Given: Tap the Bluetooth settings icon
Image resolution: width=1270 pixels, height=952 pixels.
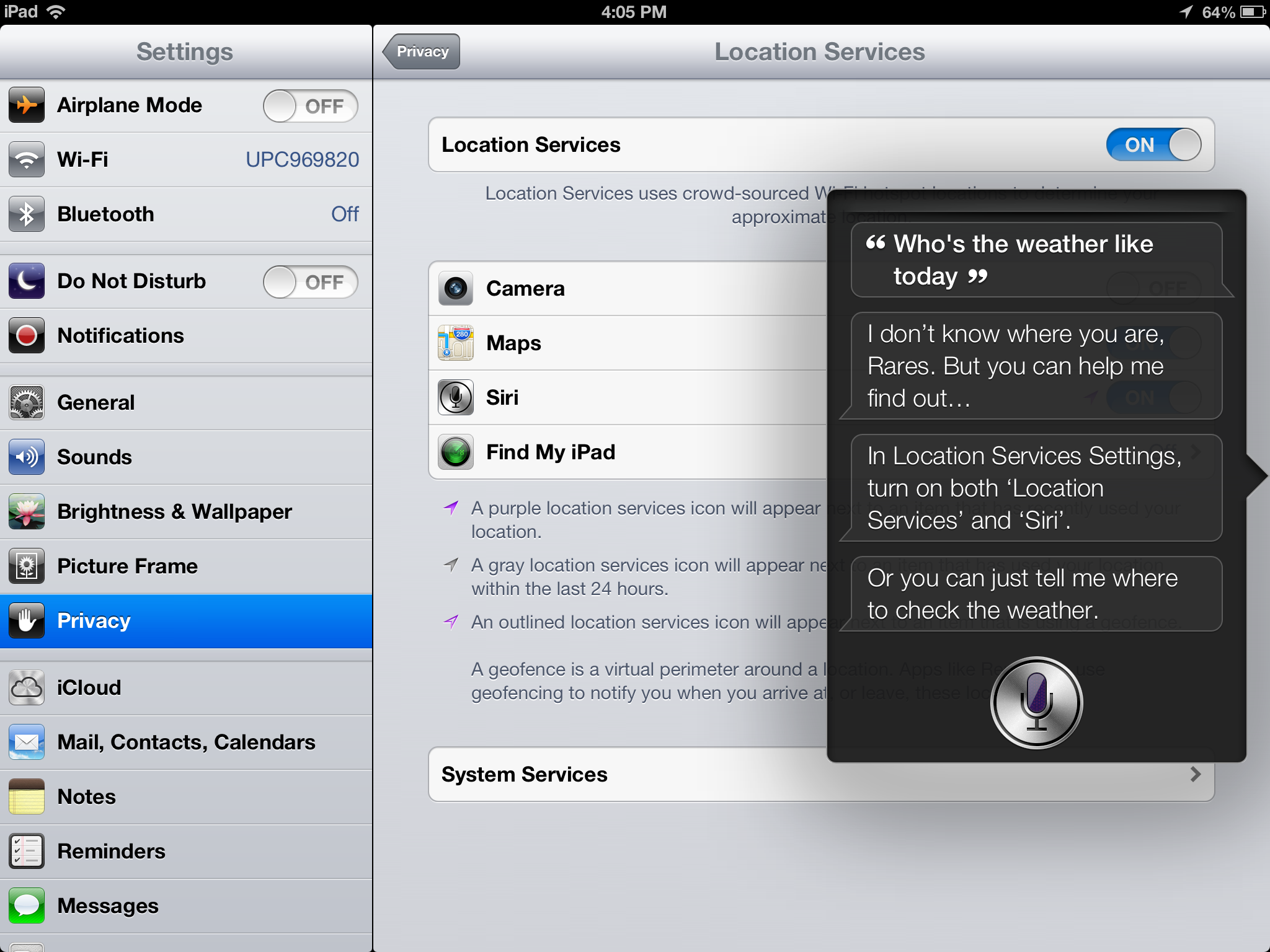Looking at the screenshot, I should (27, 214).
